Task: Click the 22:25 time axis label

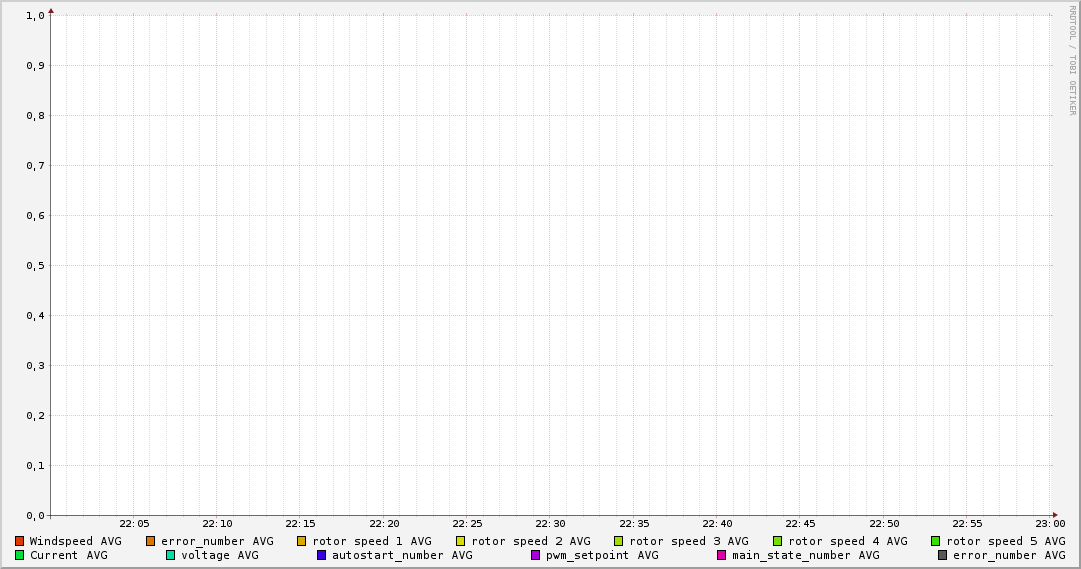Action: 467,524
